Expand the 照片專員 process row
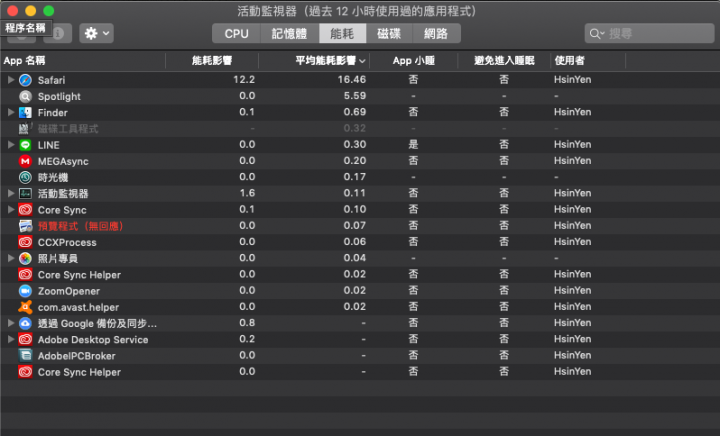Viewport: 720px width, 436px height. (x=11, y=258)
